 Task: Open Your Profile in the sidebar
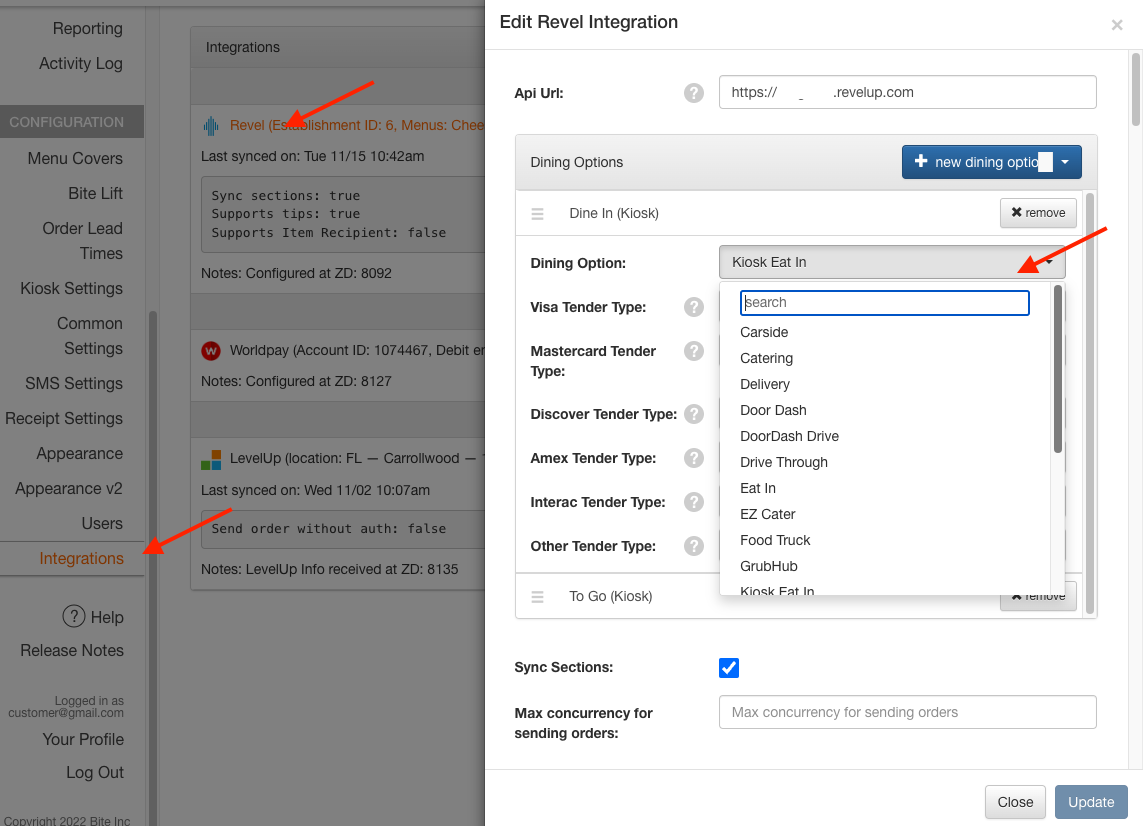point(83,739)
